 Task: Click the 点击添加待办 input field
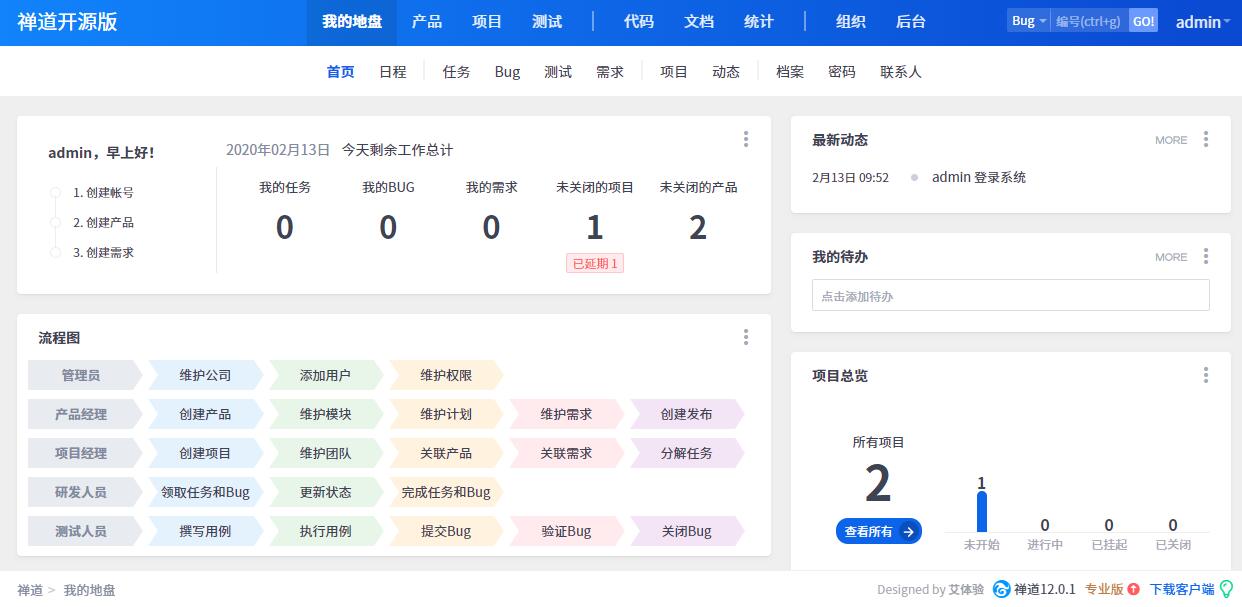(1010, 295)
